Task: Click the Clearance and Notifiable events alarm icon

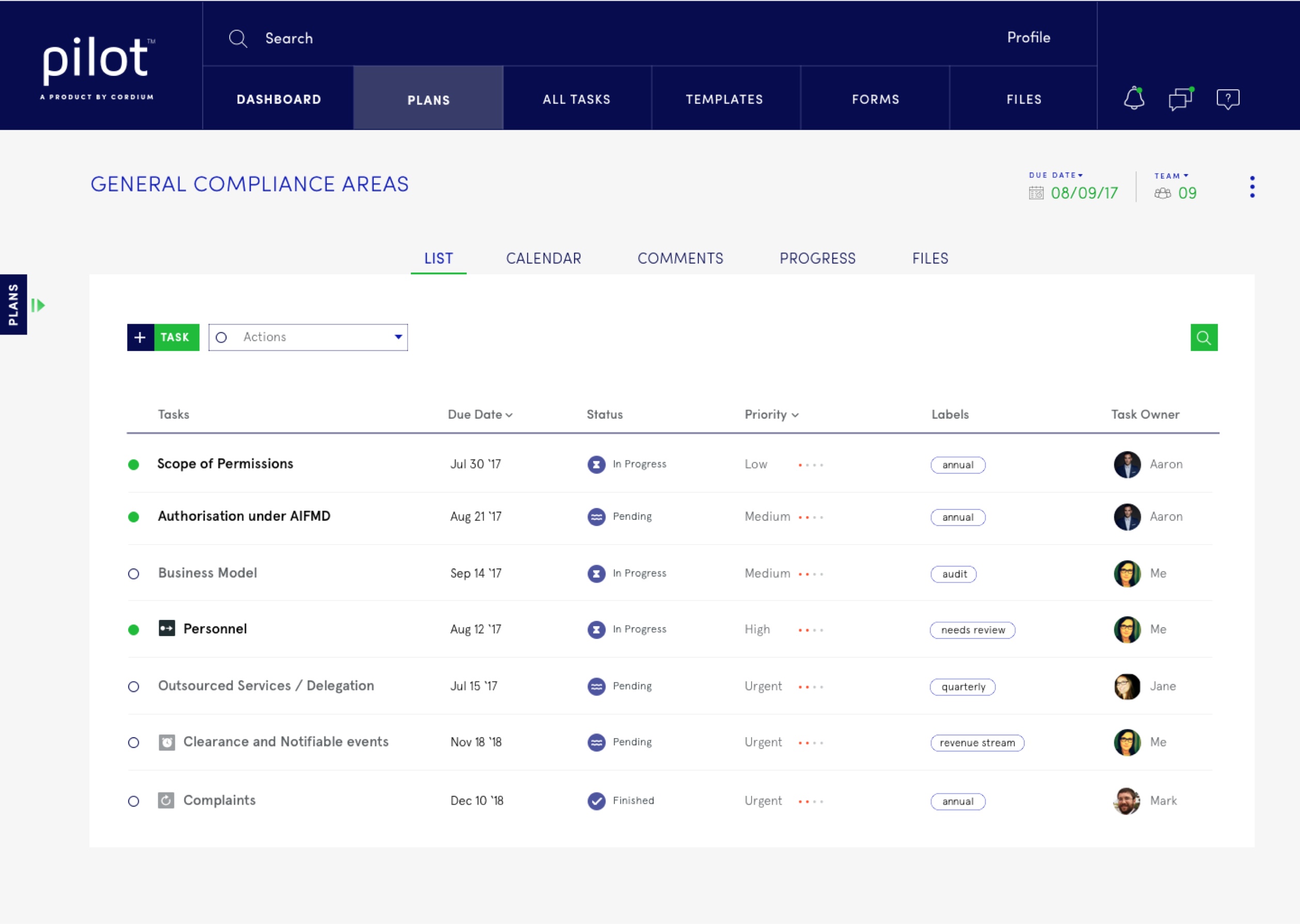Action: (167, 742)
